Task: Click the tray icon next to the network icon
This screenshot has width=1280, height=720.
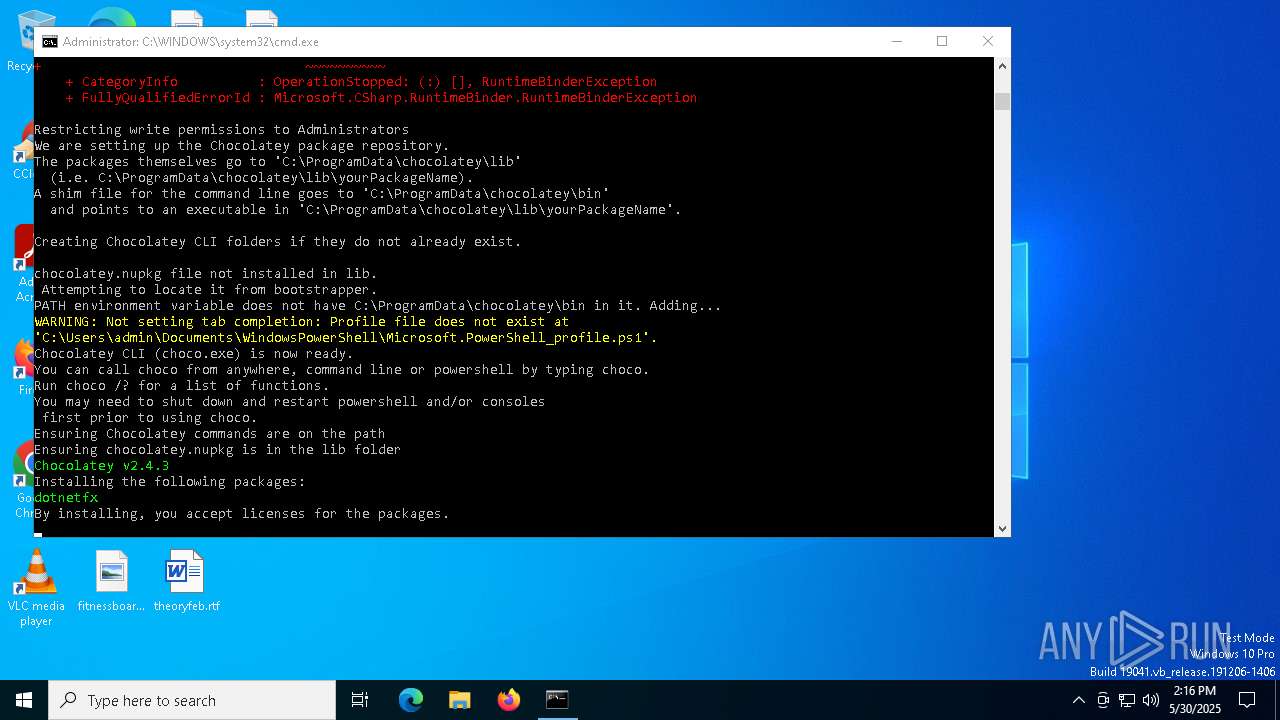Action: [1103, 700]
